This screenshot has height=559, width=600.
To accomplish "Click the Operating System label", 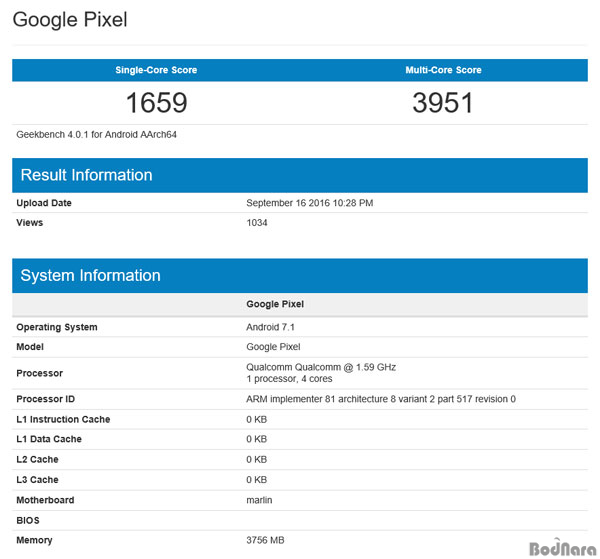I will point(57,327).
